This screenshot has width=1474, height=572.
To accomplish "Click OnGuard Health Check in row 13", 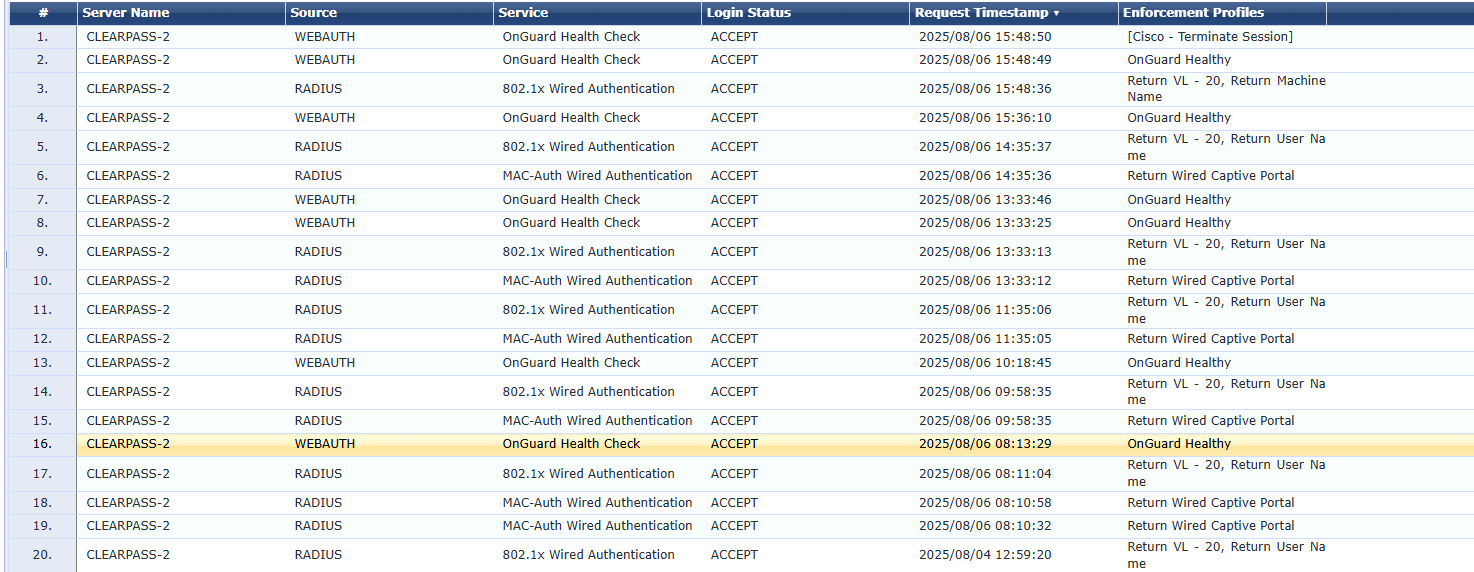I will [x=571, y=363].
